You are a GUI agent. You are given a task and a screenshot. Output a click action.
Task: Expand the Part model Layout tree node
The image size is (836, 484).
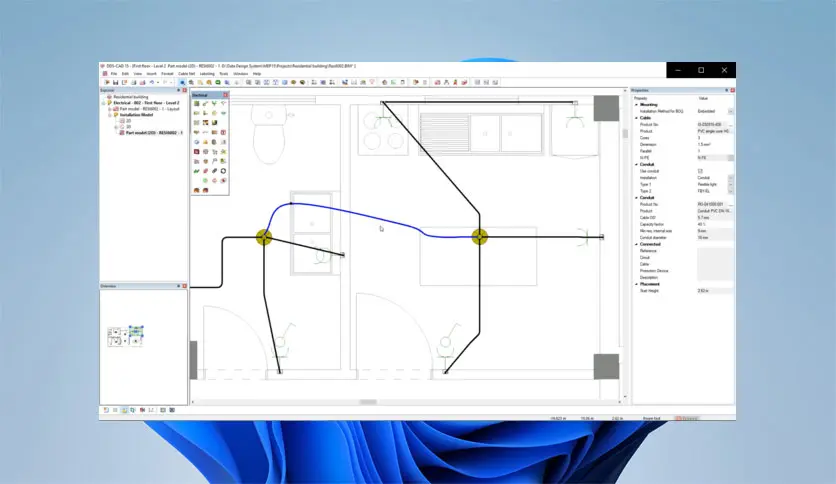coord(110,109)
